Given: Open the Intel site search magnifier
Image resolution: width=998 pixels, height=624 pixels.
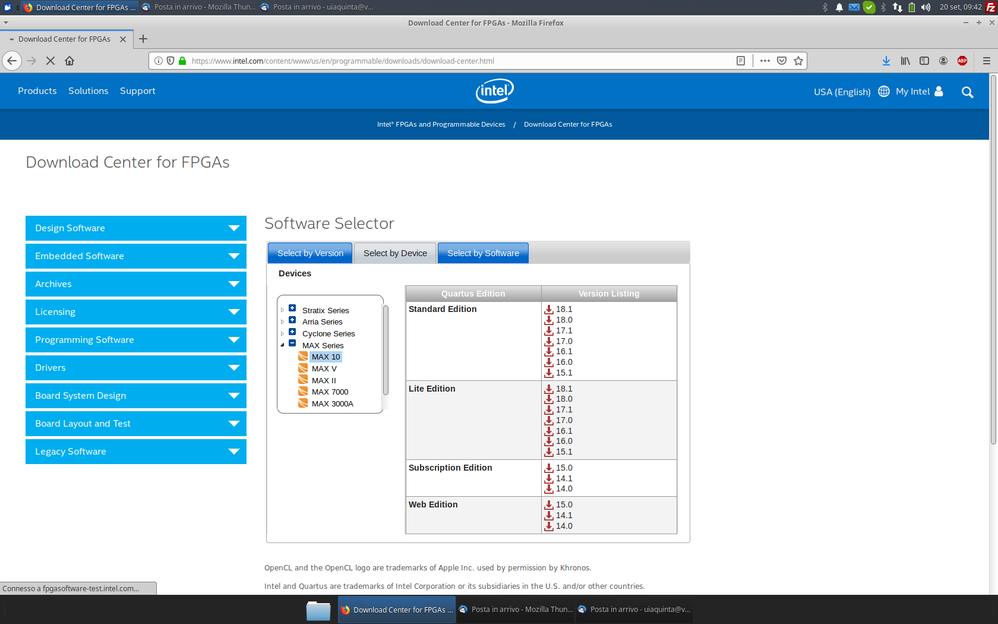Looking at the screenshot, I should click(967, 92).
